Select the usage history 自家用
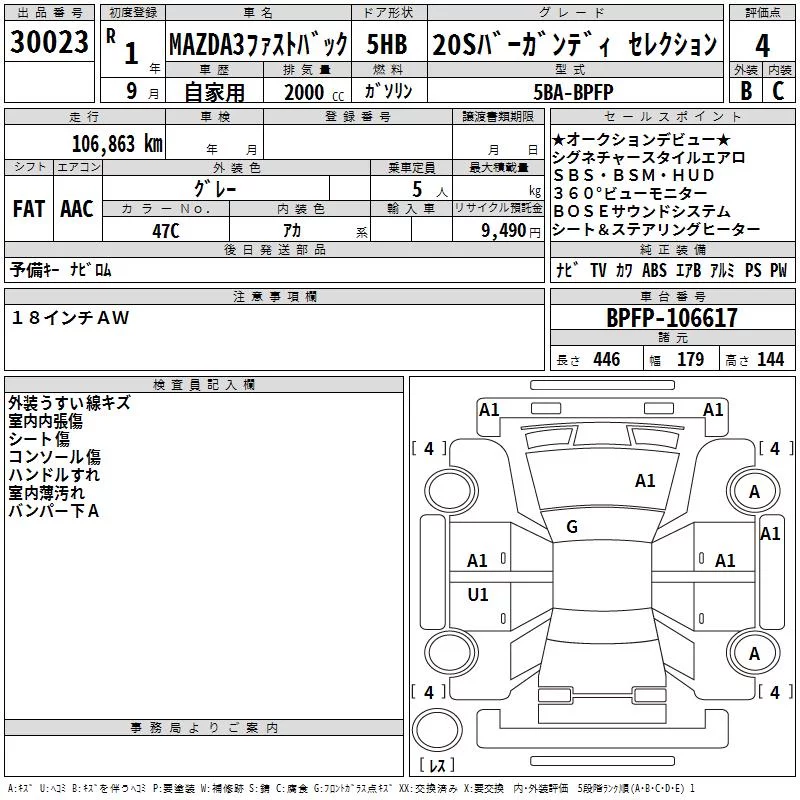Viewport: 800px width, 800px height. click(215, 92)
